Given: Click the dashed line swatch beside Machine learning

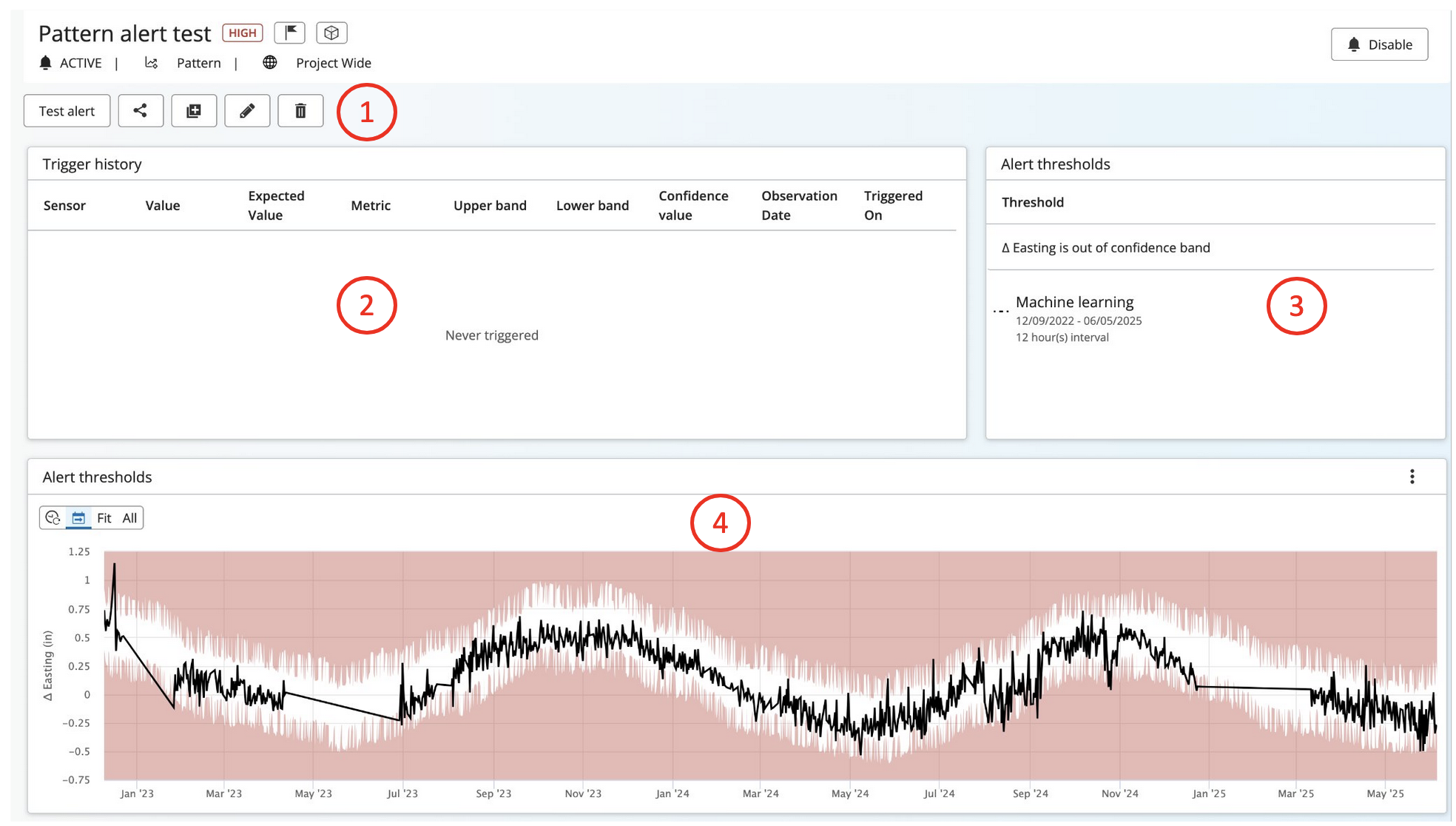Looking at the screenshot, I should [1002, 310].
